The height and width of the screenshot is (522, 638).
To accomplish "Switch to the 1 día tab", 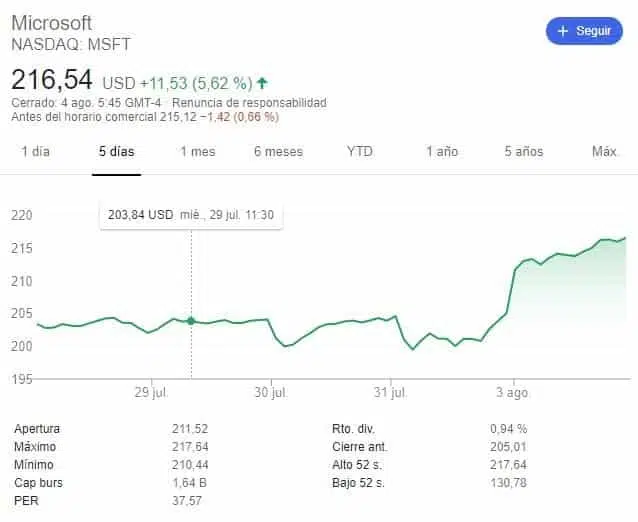I will point(35,152).
